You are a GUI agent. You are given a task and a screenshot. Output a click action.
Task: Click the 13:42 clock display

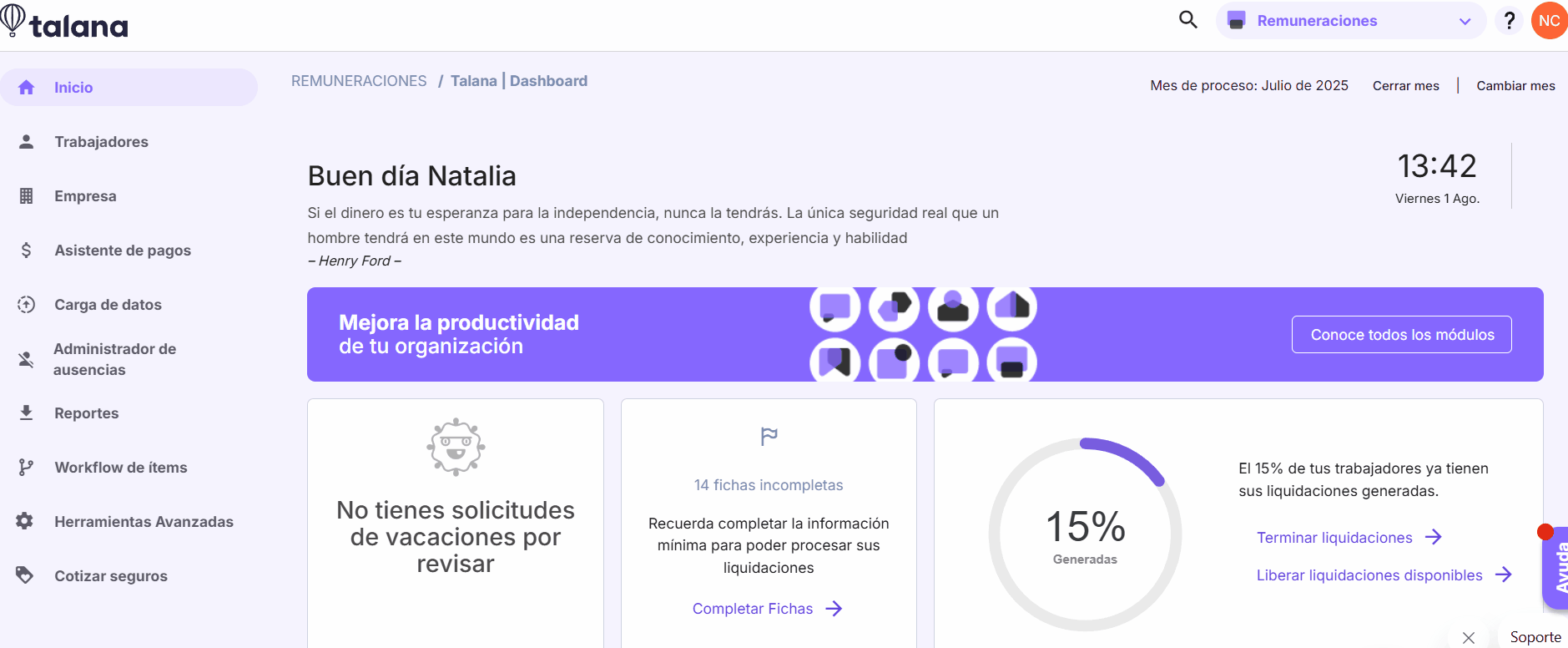pyautogui.click(x=1437, y=166)
